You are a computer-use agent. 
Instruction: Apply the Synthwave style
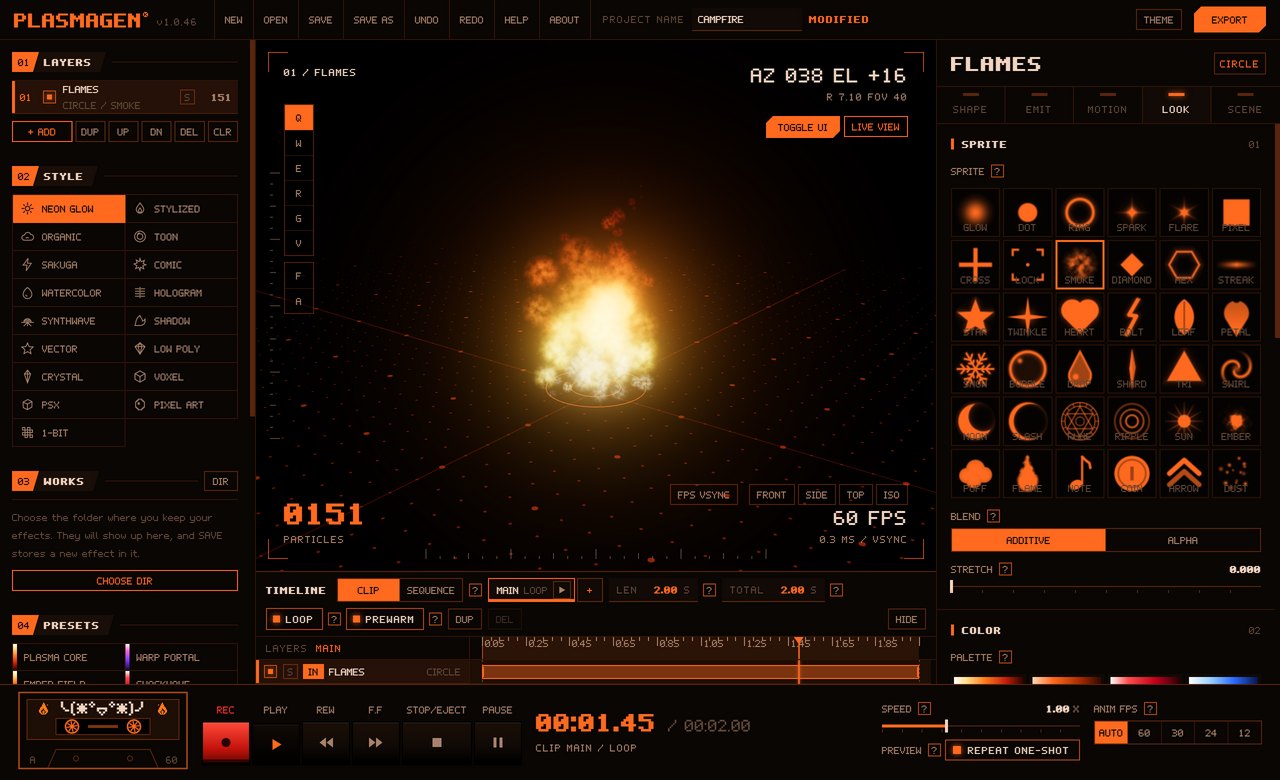click(x=69, y=321)
